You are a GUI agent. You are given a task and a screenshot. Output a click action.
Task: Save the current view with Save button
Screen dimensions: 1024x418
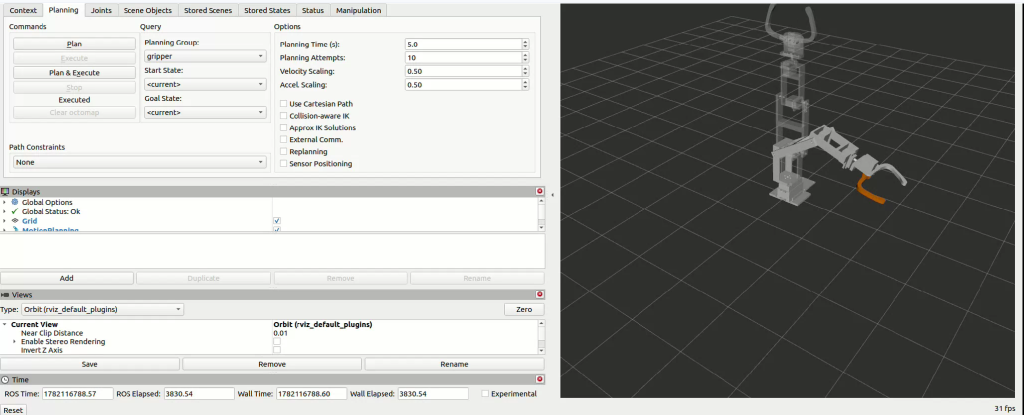tap(89, 364)
